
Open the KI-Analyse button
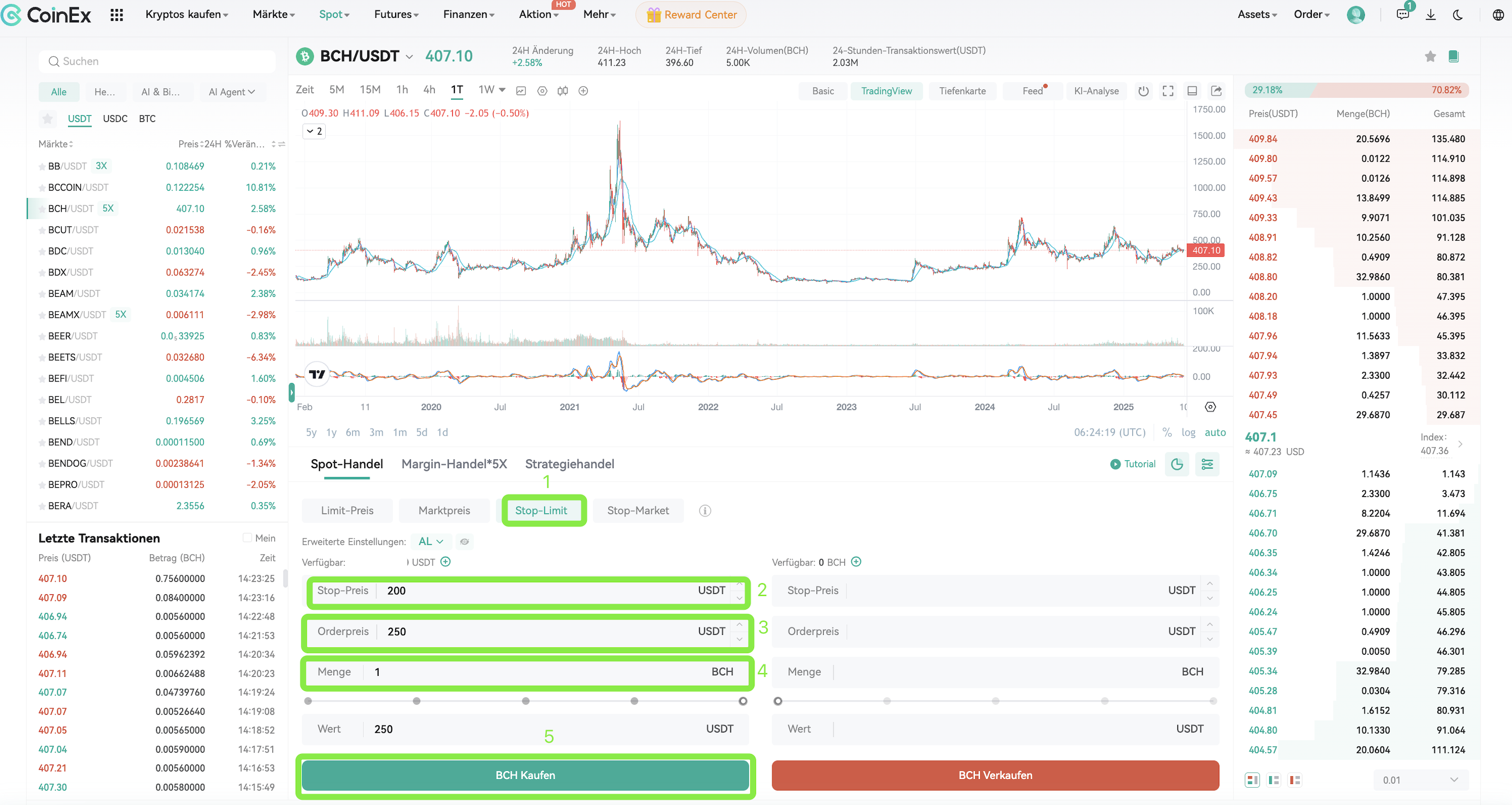1096,91
